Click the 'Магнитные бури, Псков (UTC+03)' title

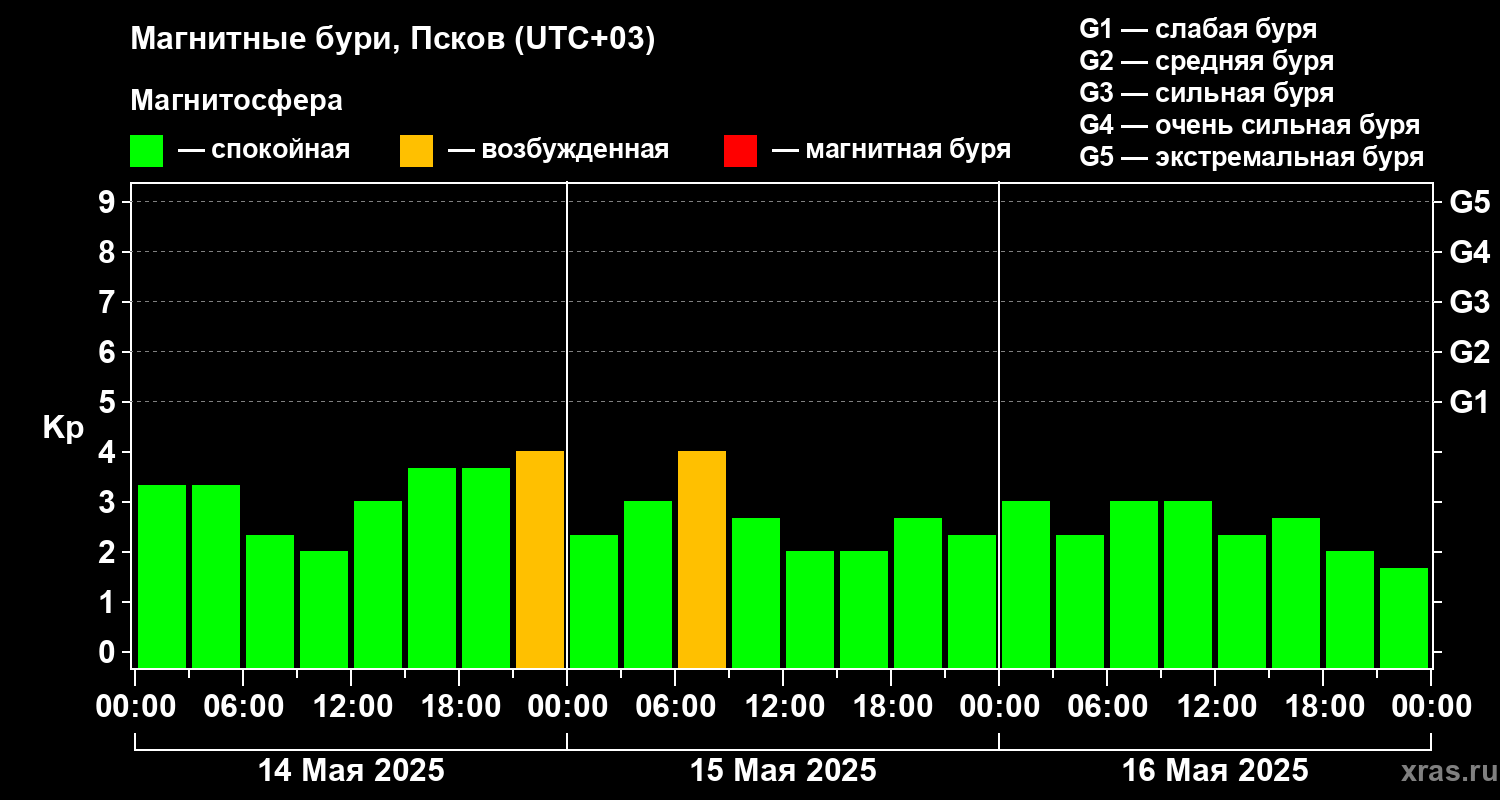393,40
